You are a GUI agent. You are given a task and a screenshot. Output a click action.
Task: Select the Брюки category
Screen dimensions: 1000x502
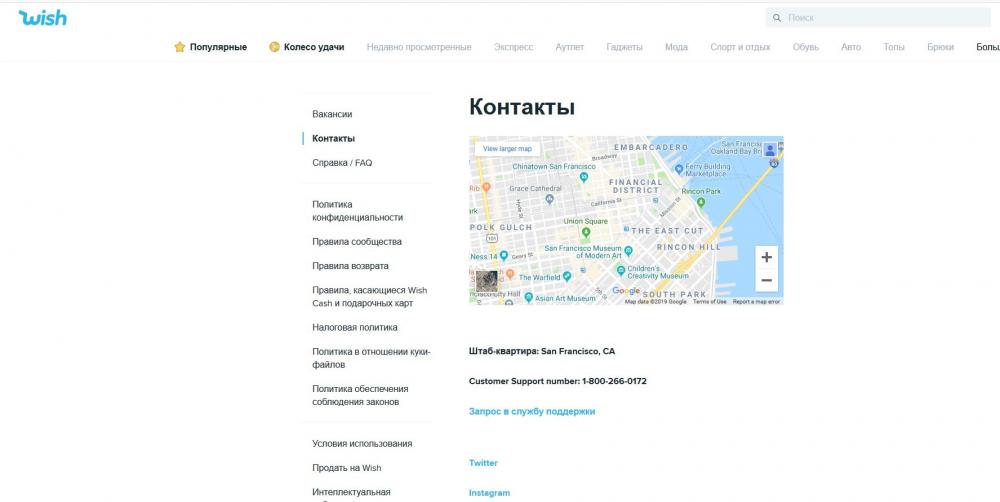coord(941,47)
